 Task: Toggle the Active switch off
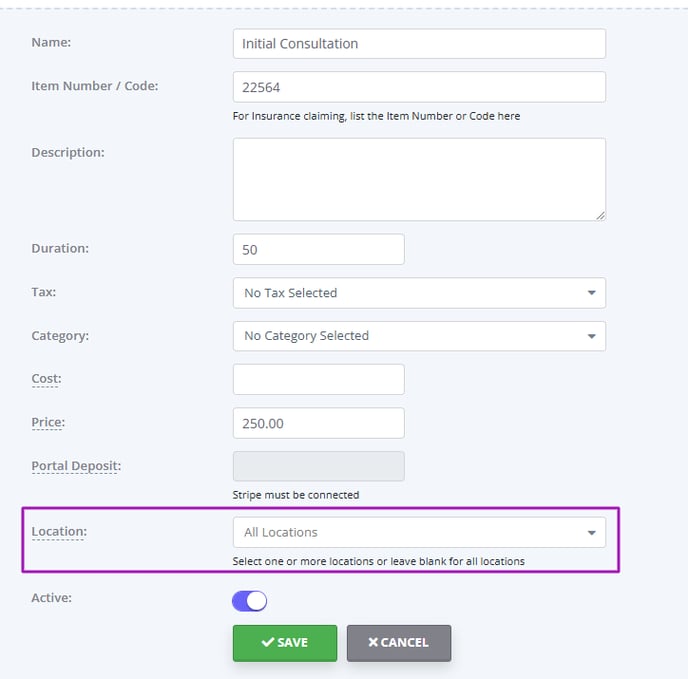tap(249, 601)
